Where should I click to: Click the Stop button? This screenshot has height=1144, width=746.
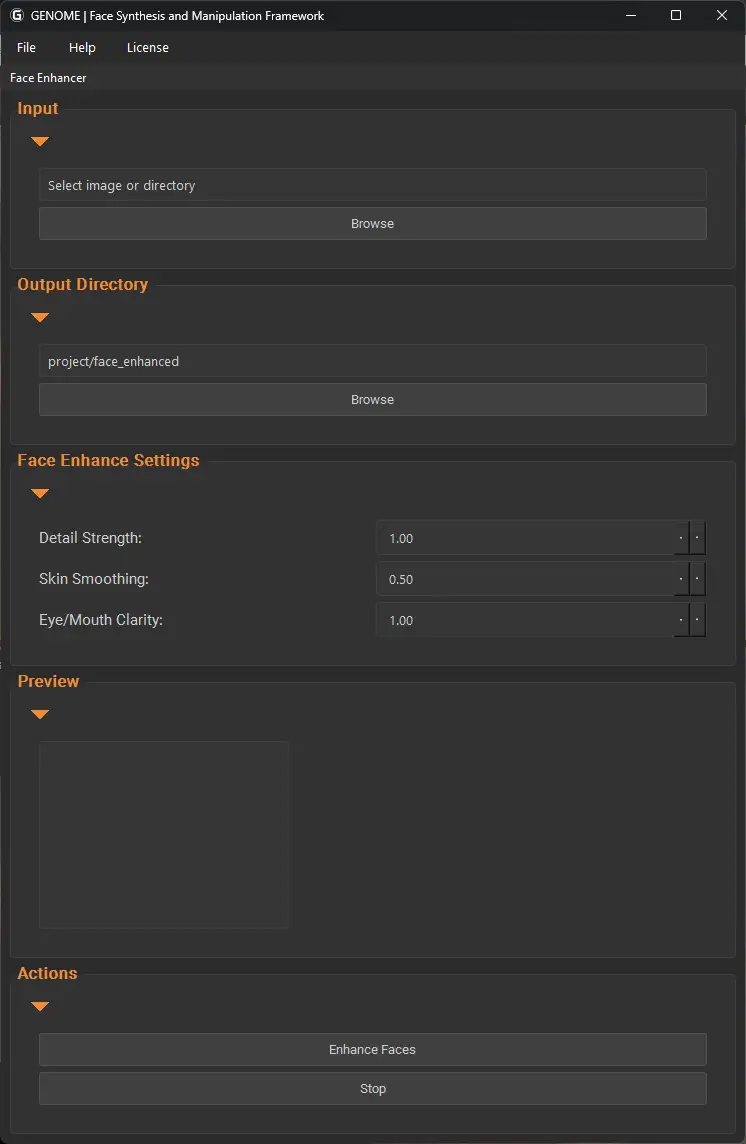pos(372,1089)
